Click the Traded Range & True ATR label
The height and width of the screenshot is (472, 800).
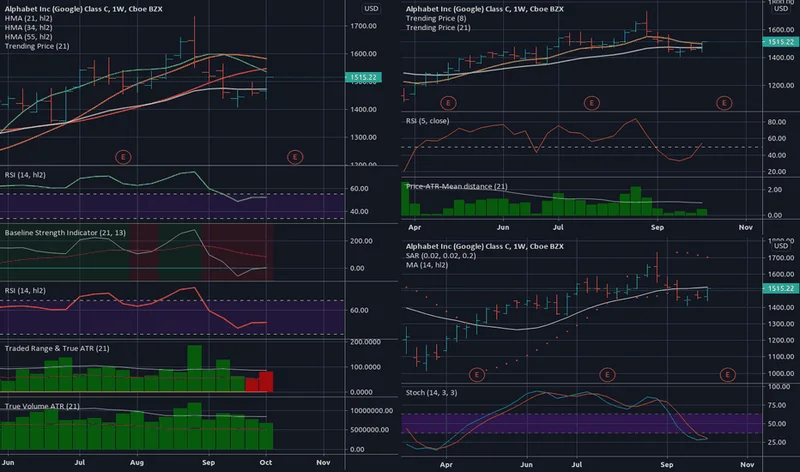pos(57,347)
